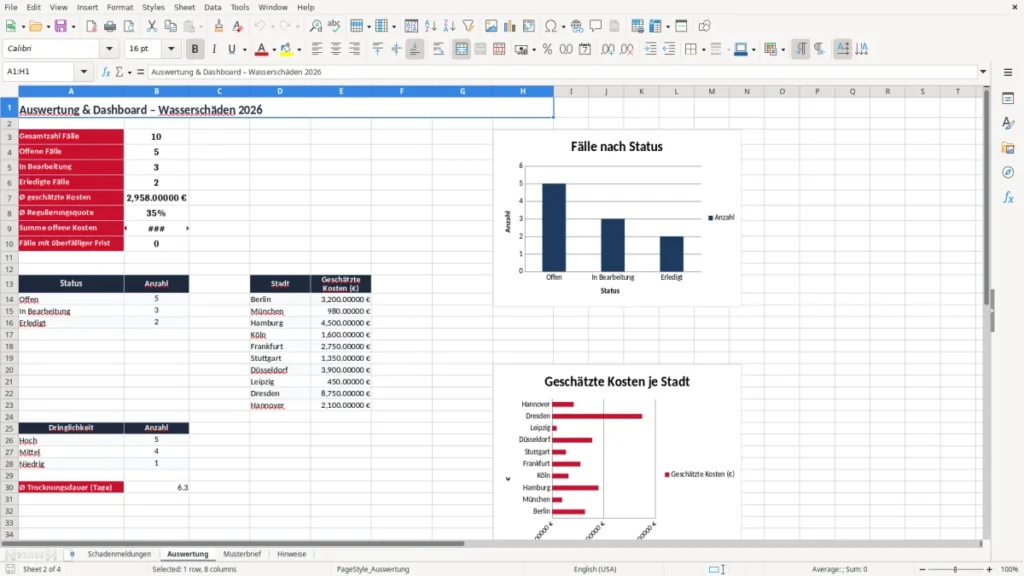Open the Conditional Formatting dropdown arrow
Viewport: 1024px width, 576px height.
pyautogui.click(x=783, y=49)
